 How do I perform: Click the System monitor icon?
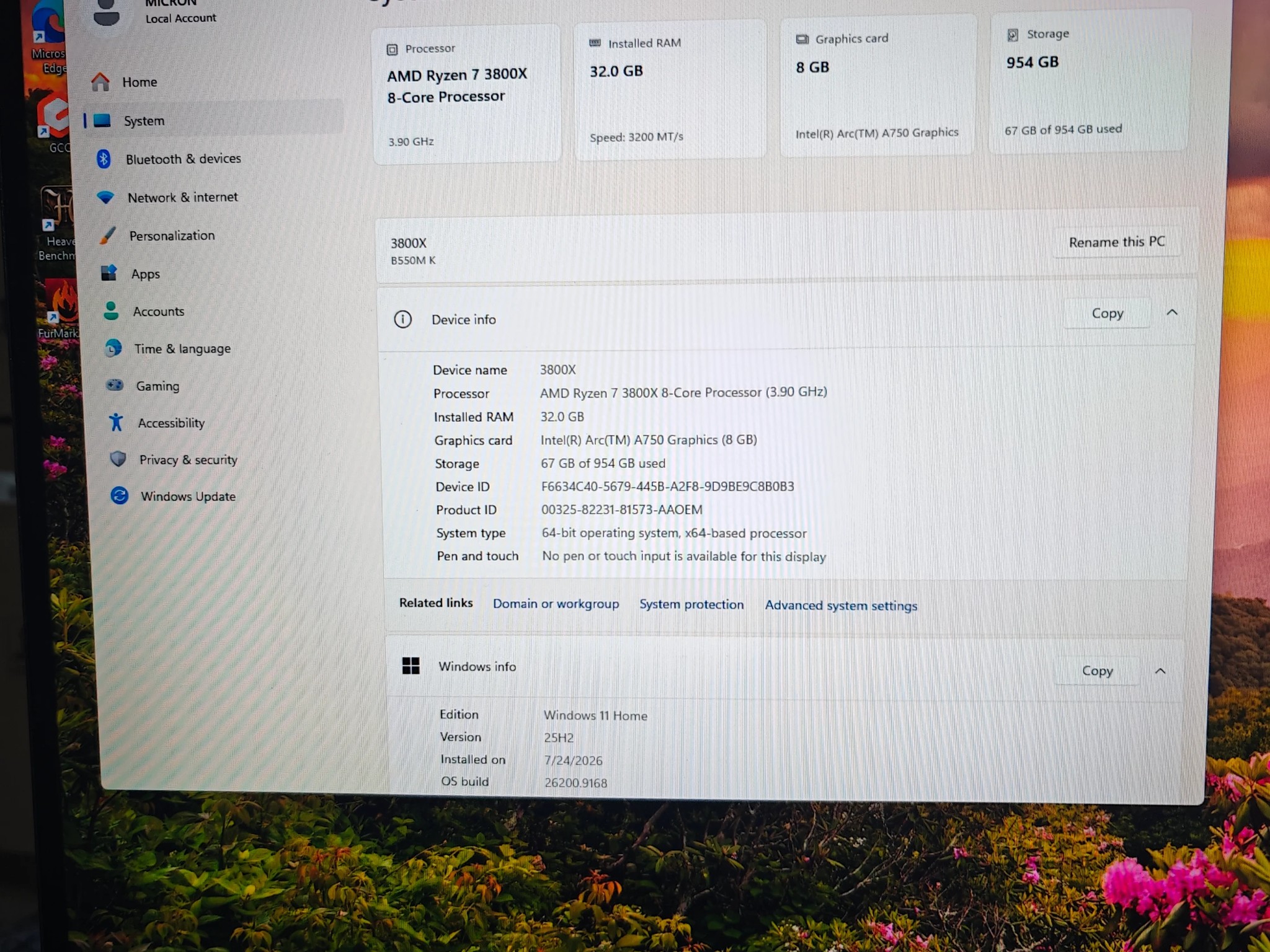tap(102, 120)
